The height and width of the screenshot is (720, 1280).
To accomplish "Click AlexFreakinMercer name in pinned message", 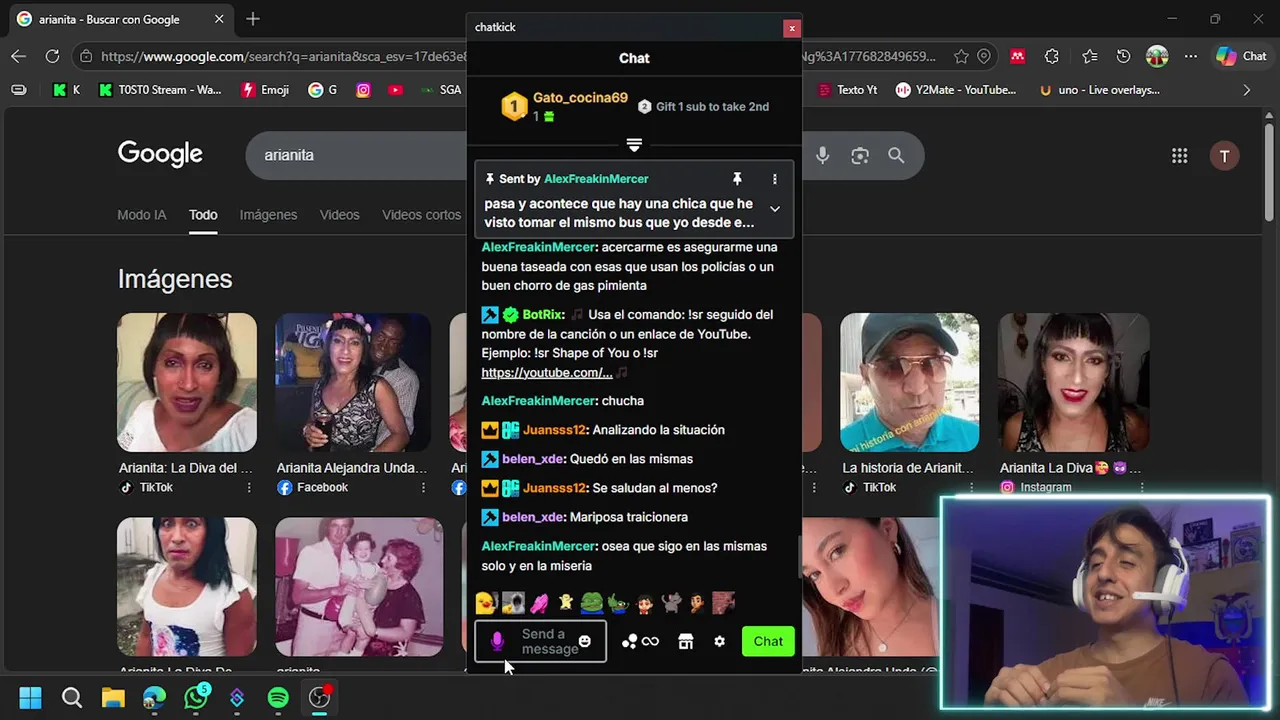I will point(596,179).
